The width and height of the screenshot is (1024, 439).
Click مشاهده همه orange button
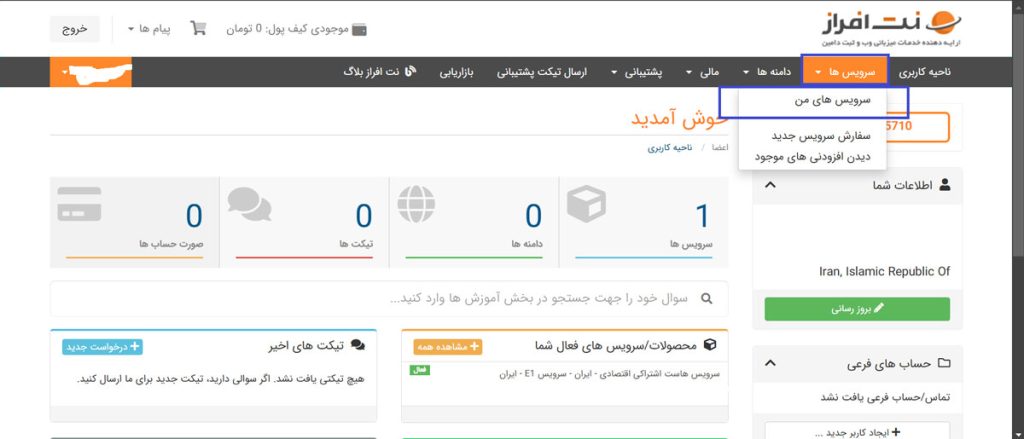447,346
